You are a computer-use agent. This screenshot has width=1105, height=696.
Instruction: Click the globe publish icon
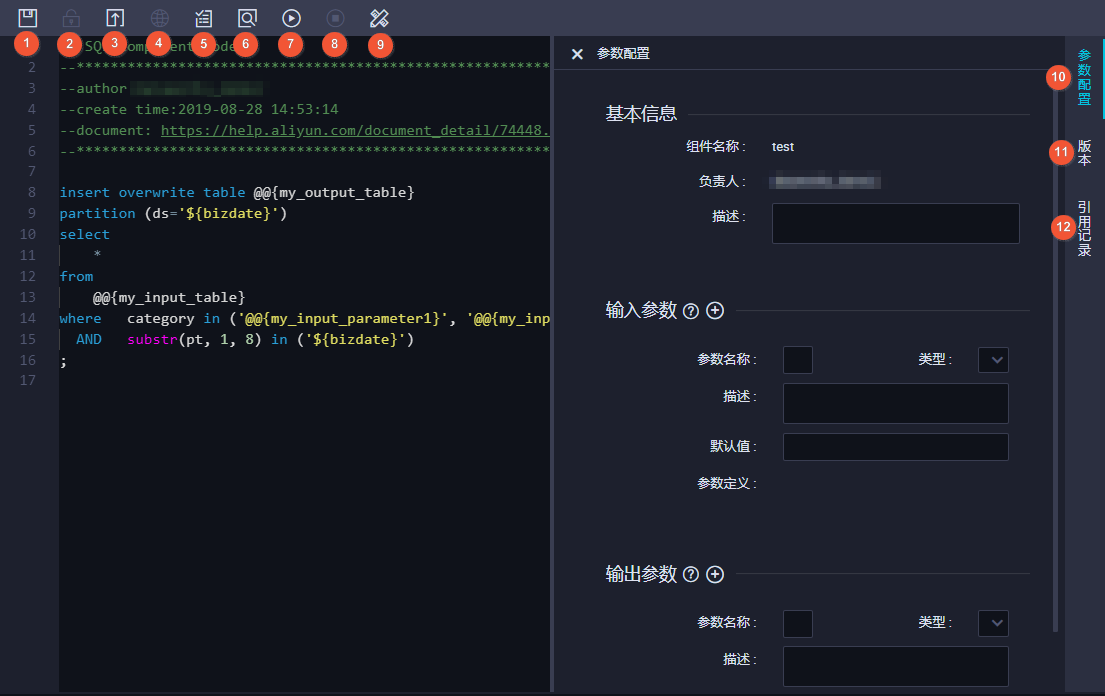point(160,18)
